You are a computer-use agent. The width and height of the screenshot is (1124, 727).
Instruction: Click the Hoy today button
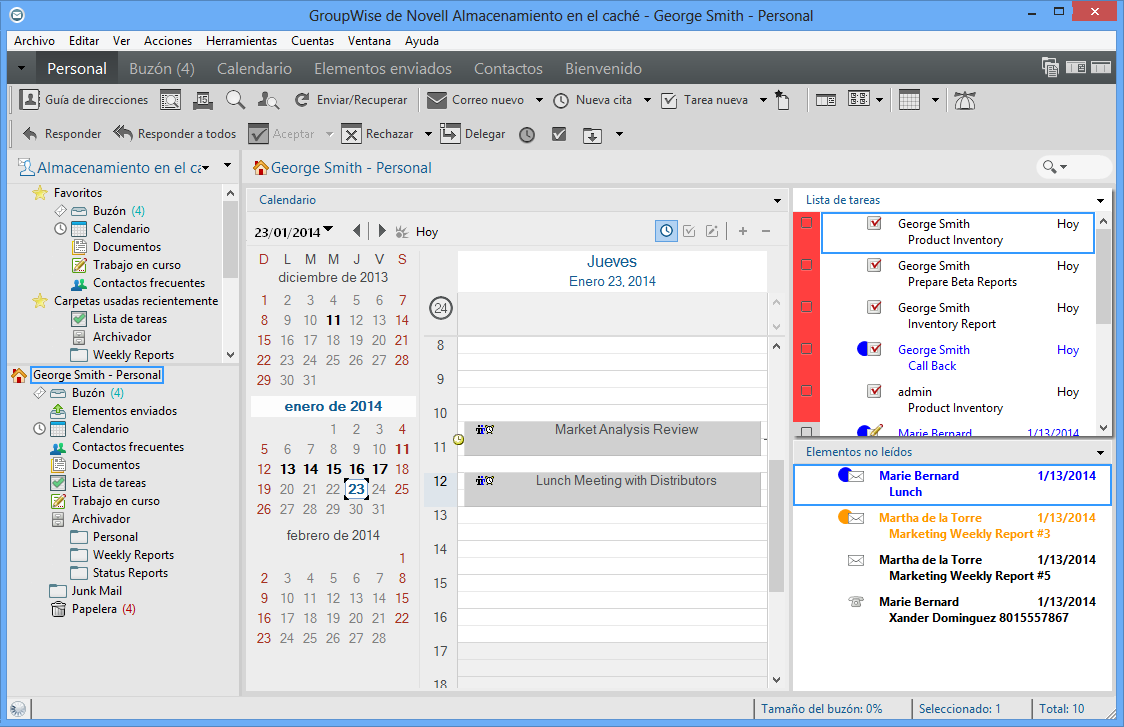pyautogui.click(x=418, y=232)
